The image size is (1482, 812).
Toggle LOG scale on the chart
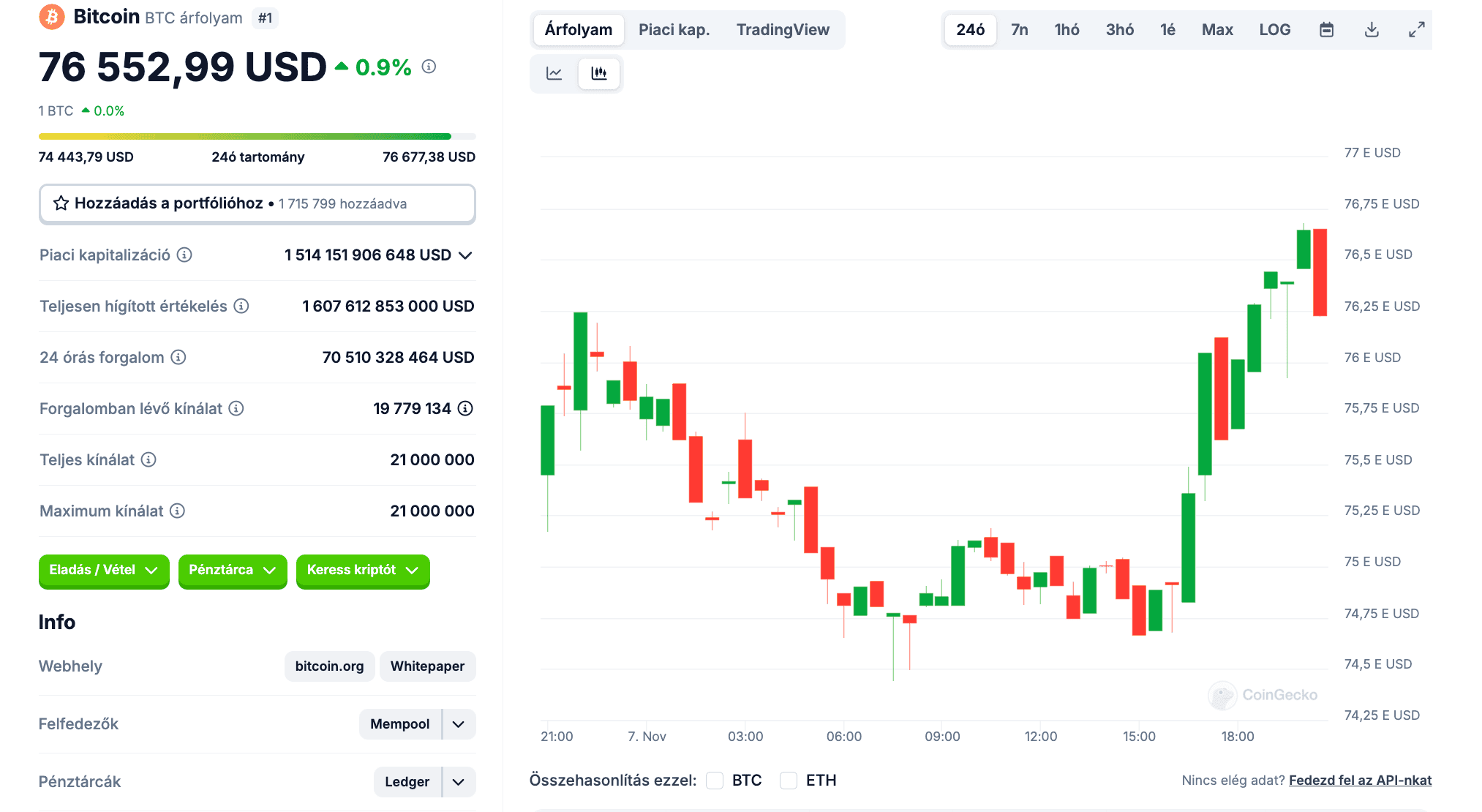pos(1274,30)
